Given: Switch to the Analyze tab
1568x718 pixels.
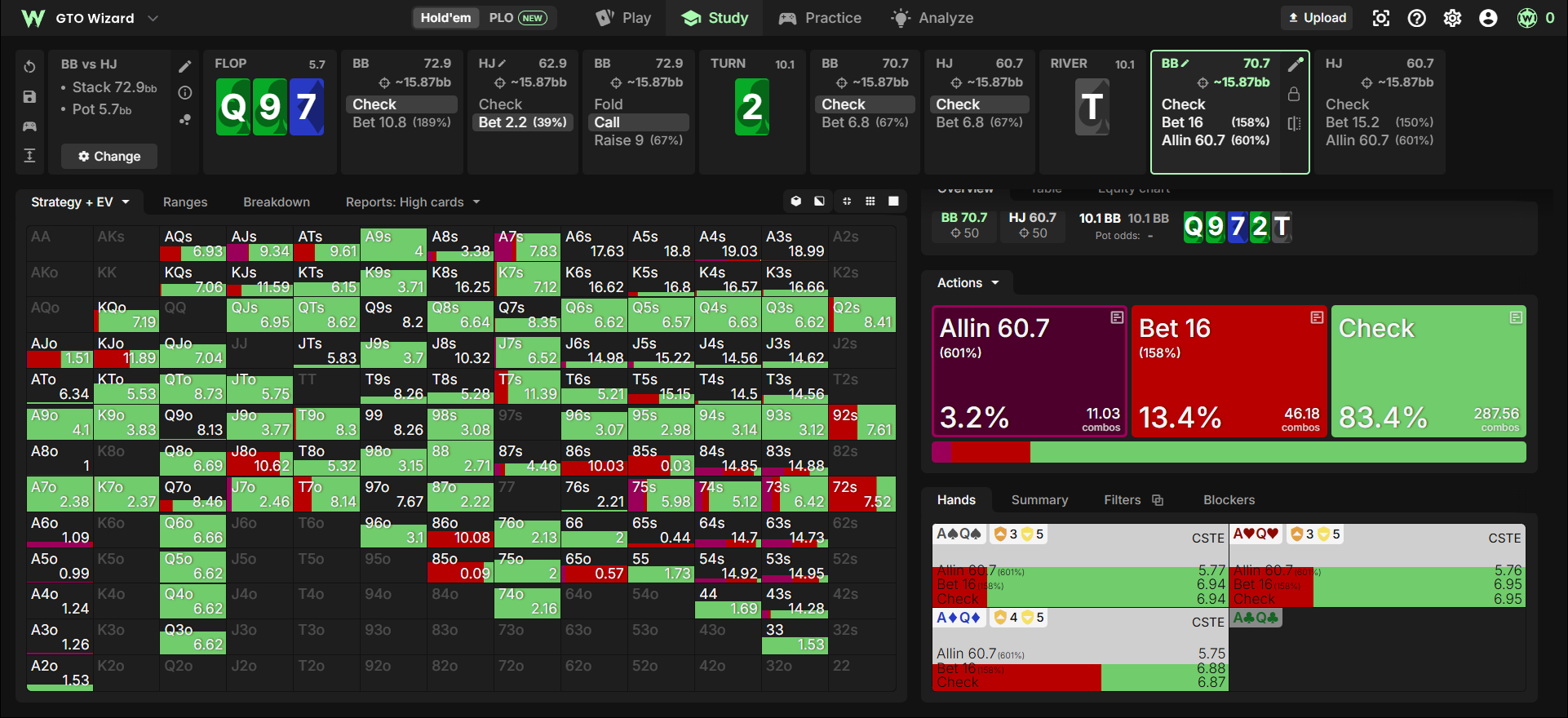Looking at the screenshot, I should tap(932, 18).
